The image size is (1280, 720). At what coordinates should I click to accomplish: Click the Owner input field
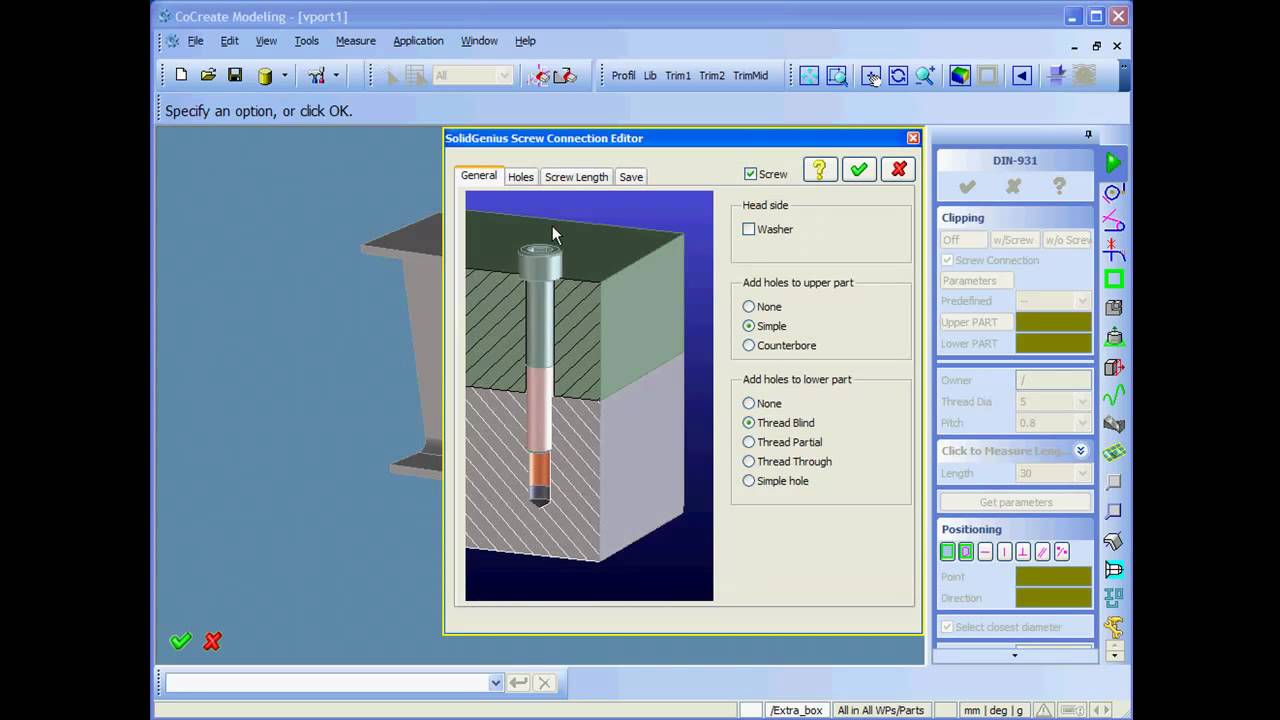[1054, 380]
